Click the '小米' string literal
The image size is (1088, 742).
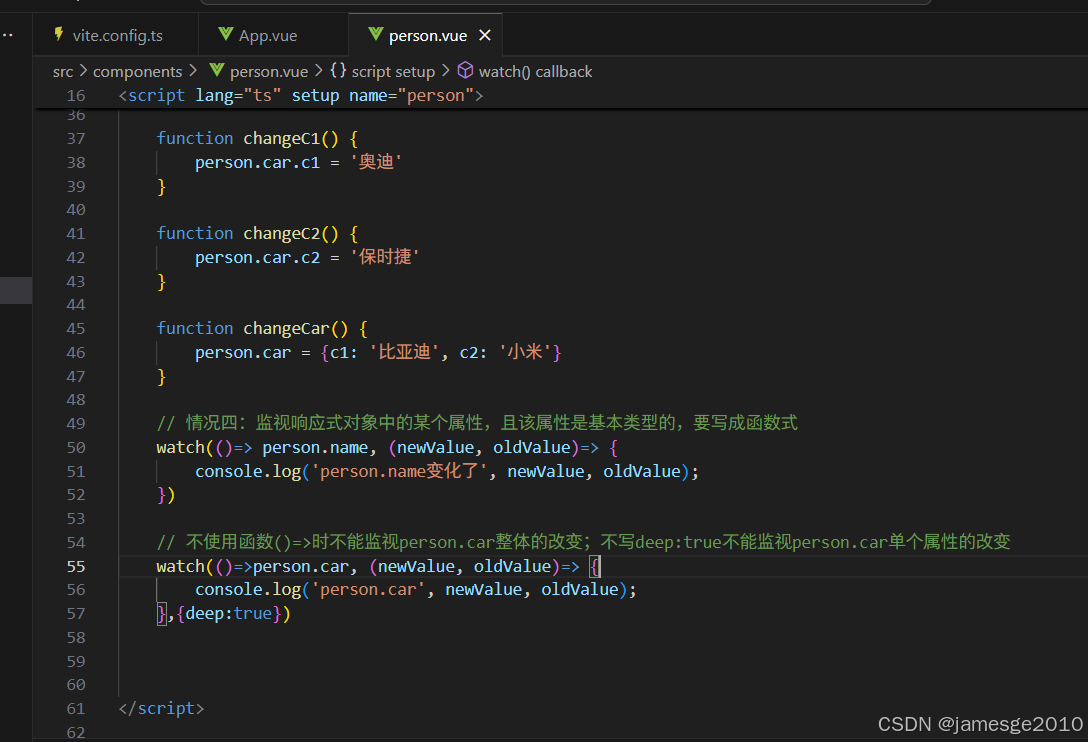[525, 352]
